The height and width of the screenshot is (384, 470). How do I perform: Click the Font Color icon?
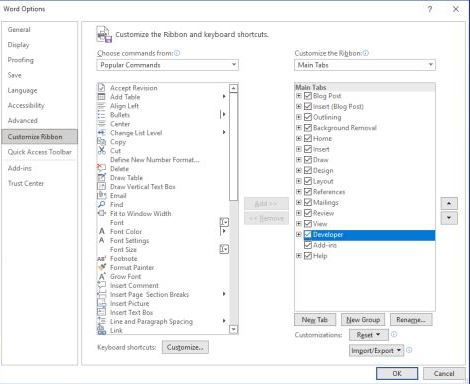pos(101,231)
